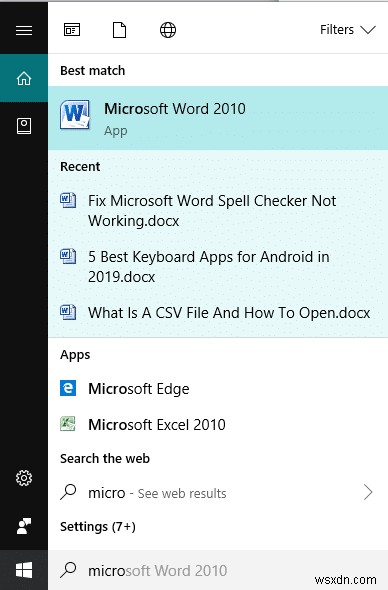Expand web results arrow for micro
The image size is (388, 590).
(368, 492)
